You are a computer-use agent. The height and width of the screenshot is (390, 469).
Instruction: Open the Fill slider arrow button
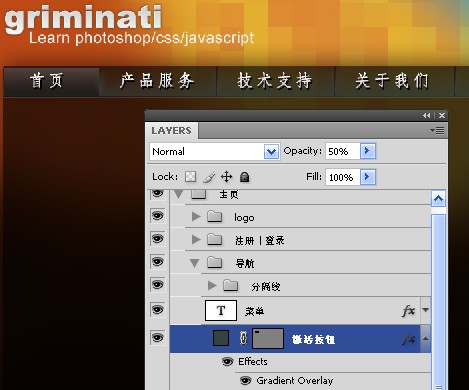pos(368,177)
